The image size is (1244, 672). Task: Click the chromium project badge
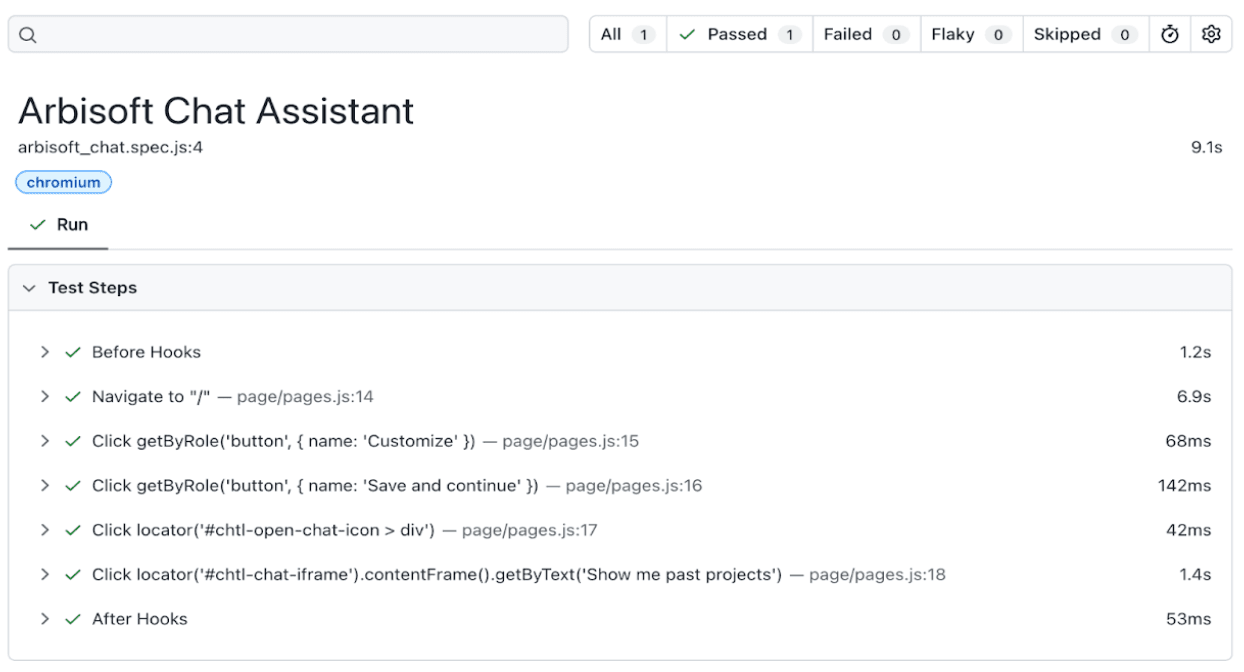63,181
